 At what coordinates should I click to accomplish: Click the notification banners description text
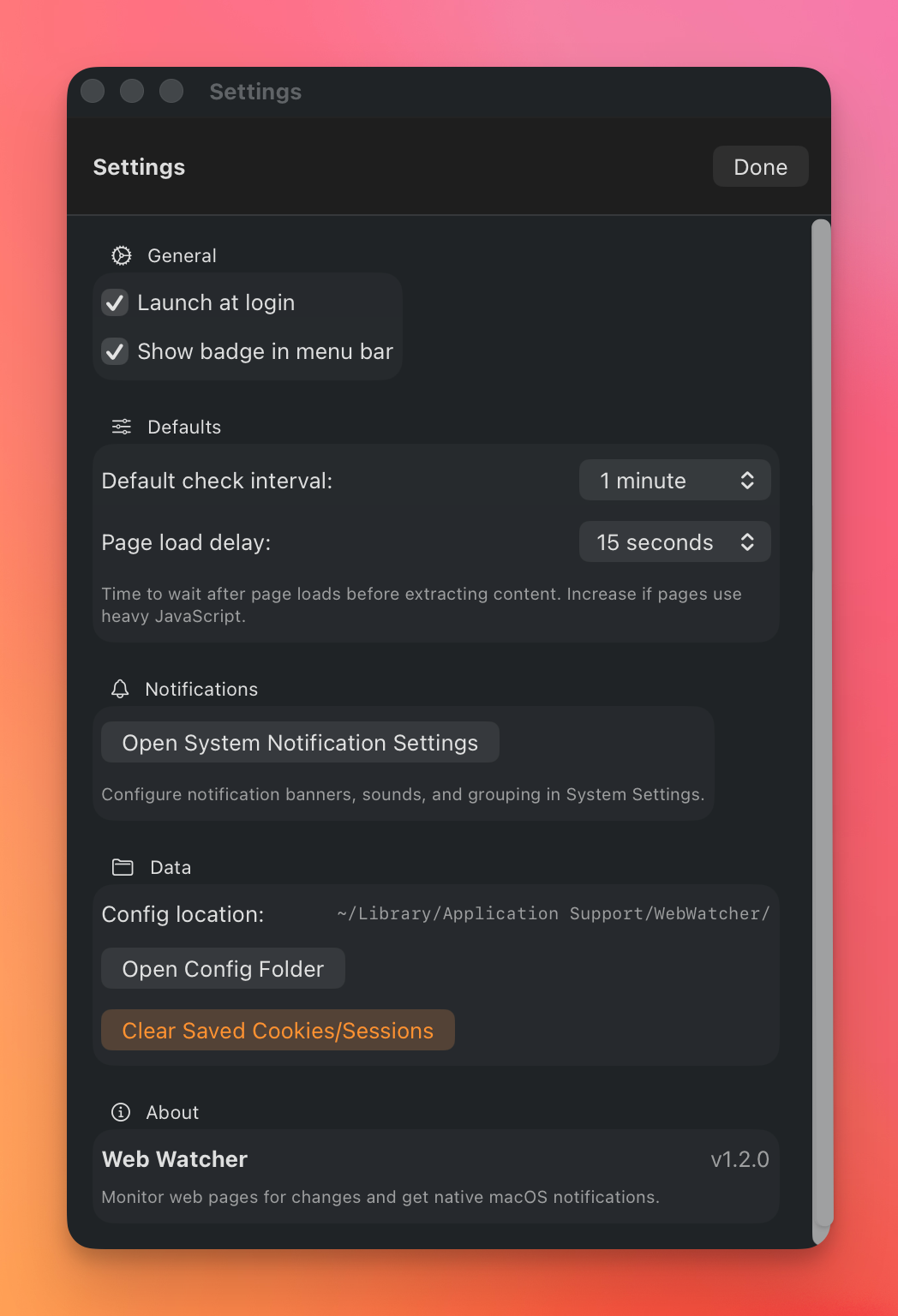[x=403, y=794]
